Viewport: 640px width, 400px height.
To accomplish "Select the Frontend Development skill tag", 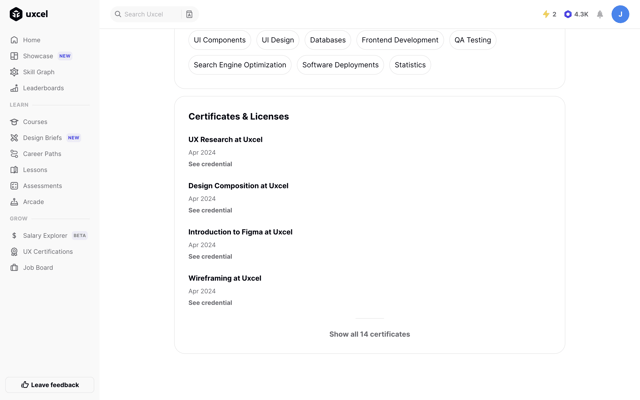I will click(x=400, y=40).
